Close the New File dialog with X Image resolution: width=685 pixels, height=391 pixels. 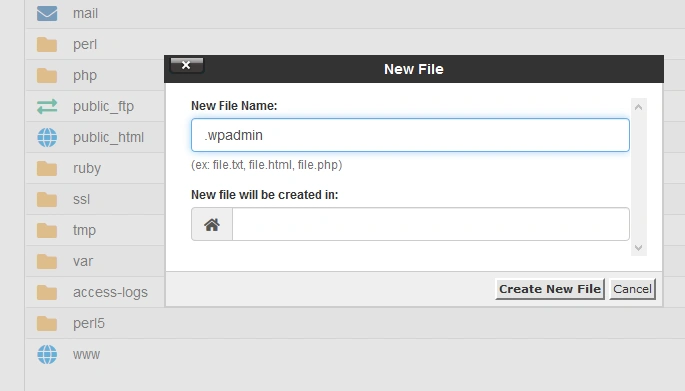click(187, 65)
